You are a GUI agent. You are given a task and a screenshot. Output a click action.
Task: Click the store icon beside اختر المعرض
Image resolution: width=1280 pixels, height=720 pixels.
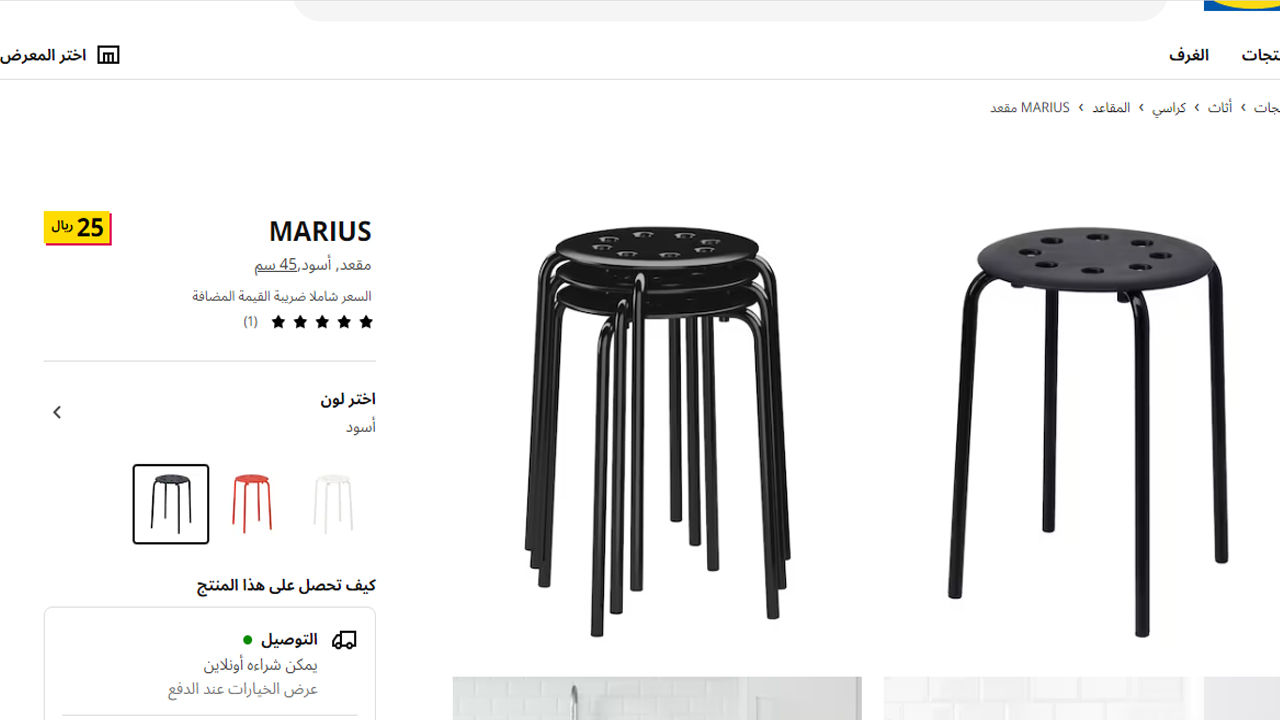click(x=108, y=55)
